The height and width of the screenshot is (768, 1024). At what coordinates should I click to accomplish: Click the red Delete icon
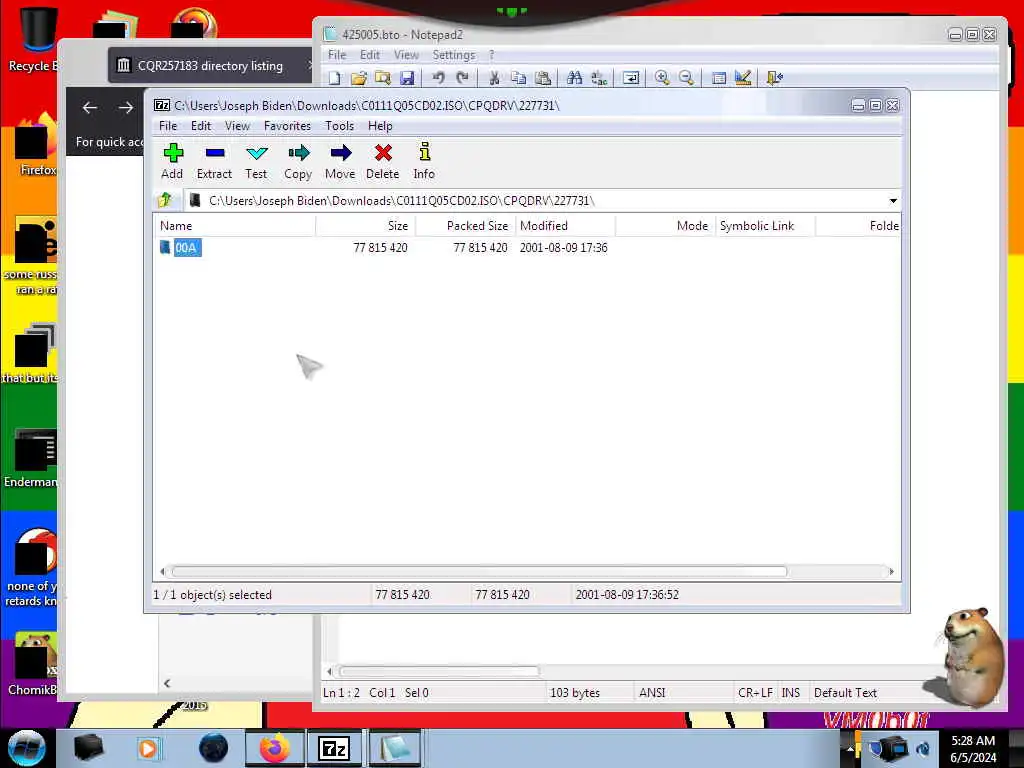click(x=383, y=161)
